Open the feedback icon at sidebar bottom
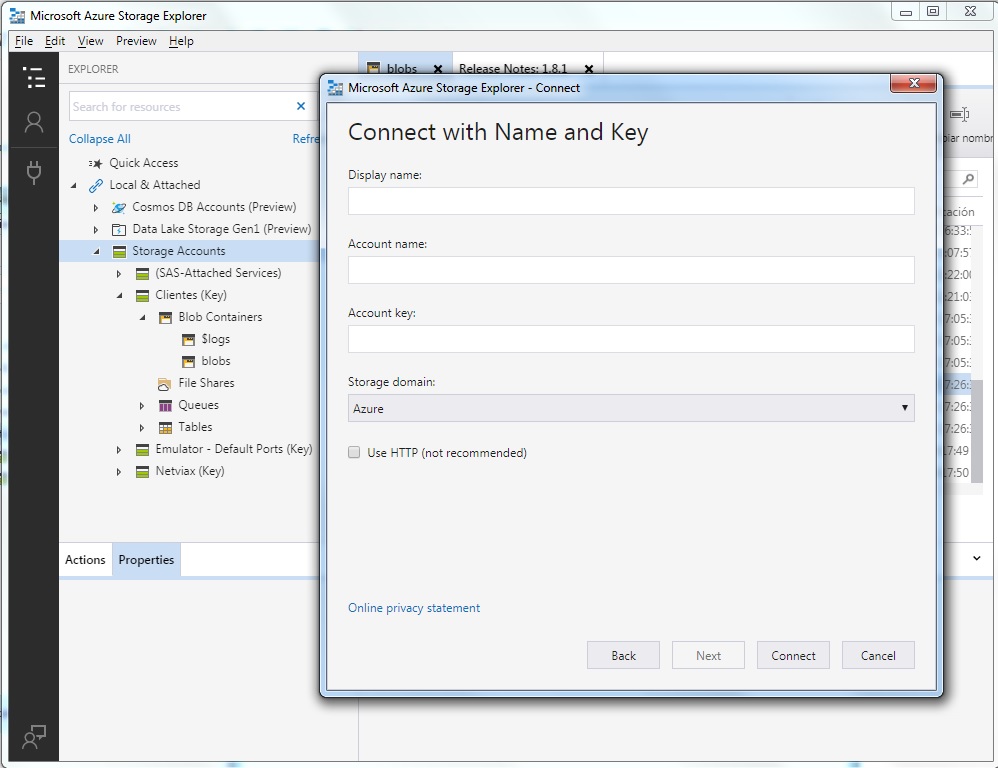The height and width of the screenshot is (768, 998). click(x=34, y=737)
